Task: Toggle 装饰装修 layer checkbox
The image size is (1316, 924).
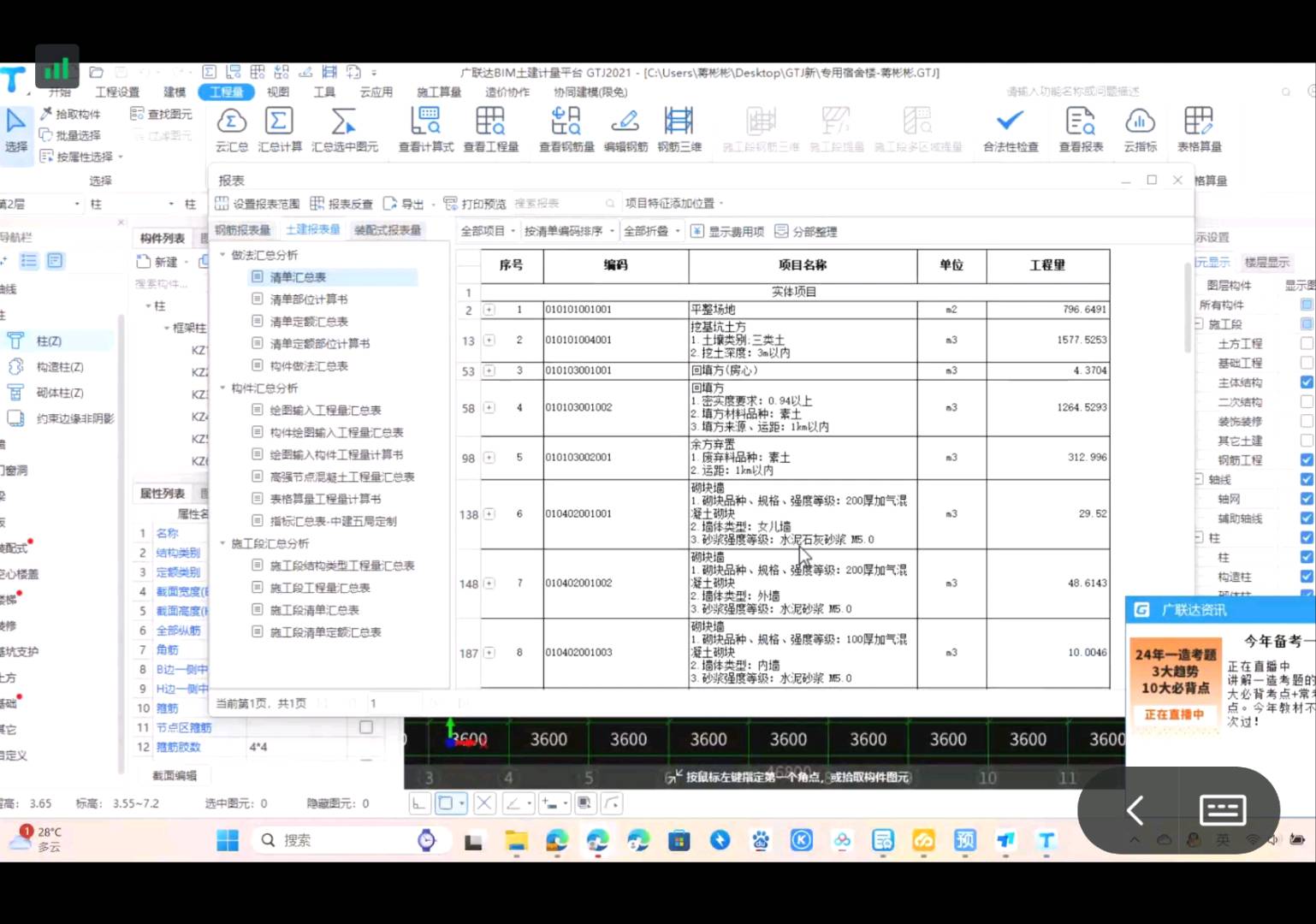Action: [x=1306, y=421]
